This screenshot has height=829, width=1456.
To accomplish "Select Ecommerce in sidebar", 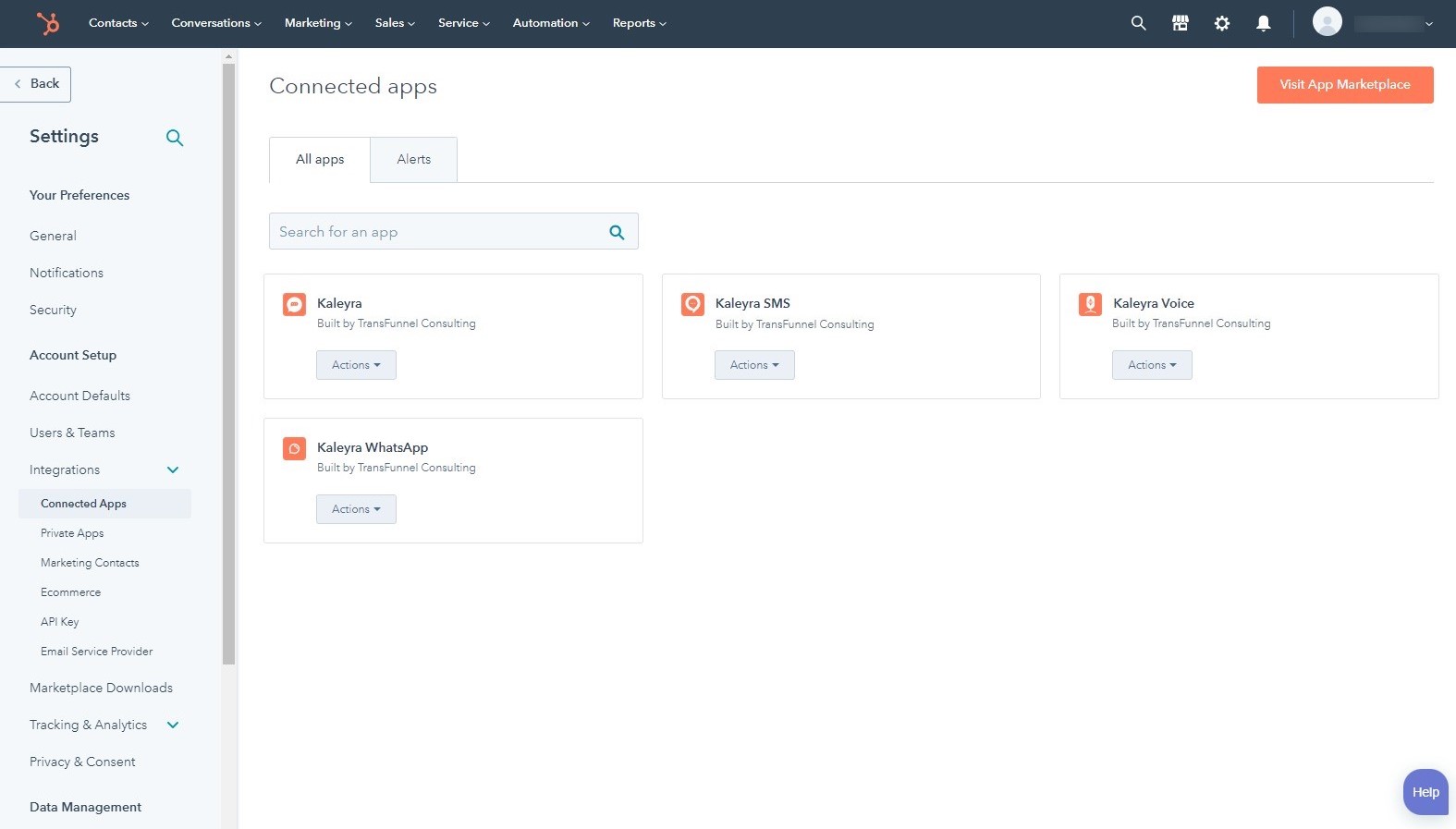I will click(x=70, y=592).
